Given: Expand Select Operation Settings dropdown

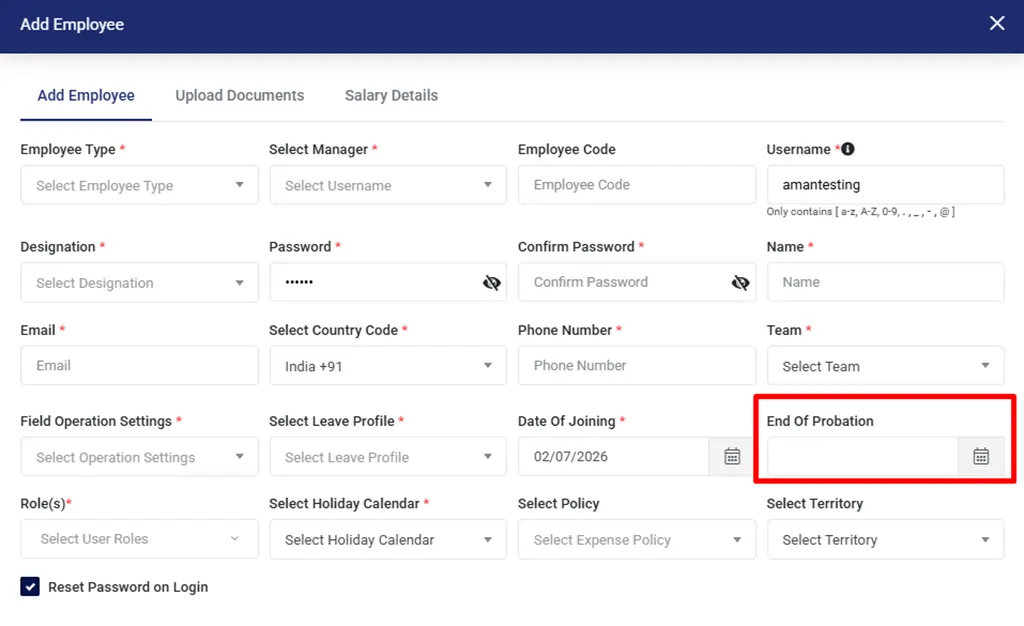Looking at the screenshot, I should click(139, 456).
